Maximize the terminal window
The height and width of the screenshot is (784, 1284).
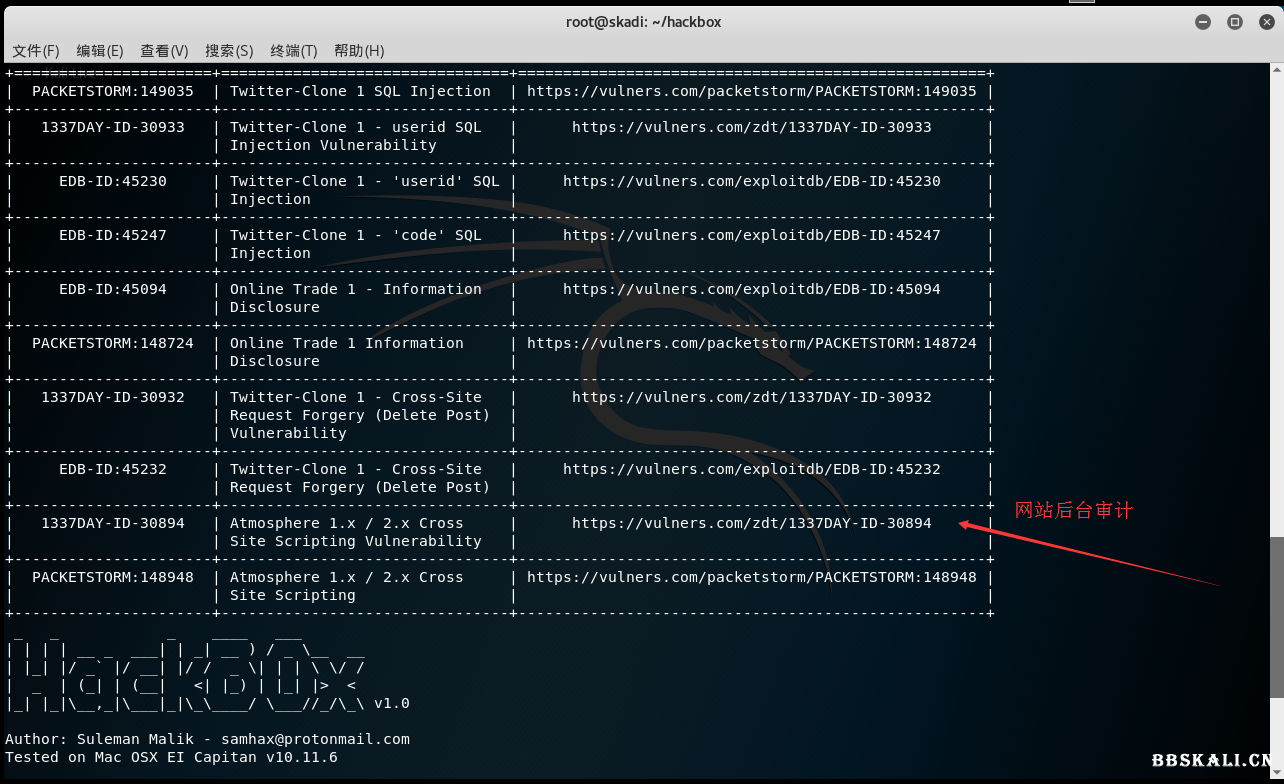click(x=1235, y=22)
